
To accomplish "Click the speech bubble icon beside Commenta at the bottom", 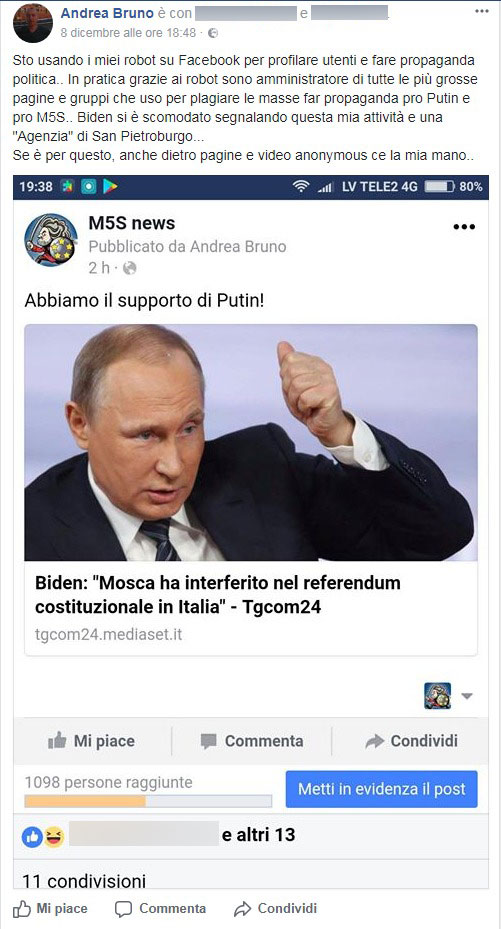I will 123,908.
